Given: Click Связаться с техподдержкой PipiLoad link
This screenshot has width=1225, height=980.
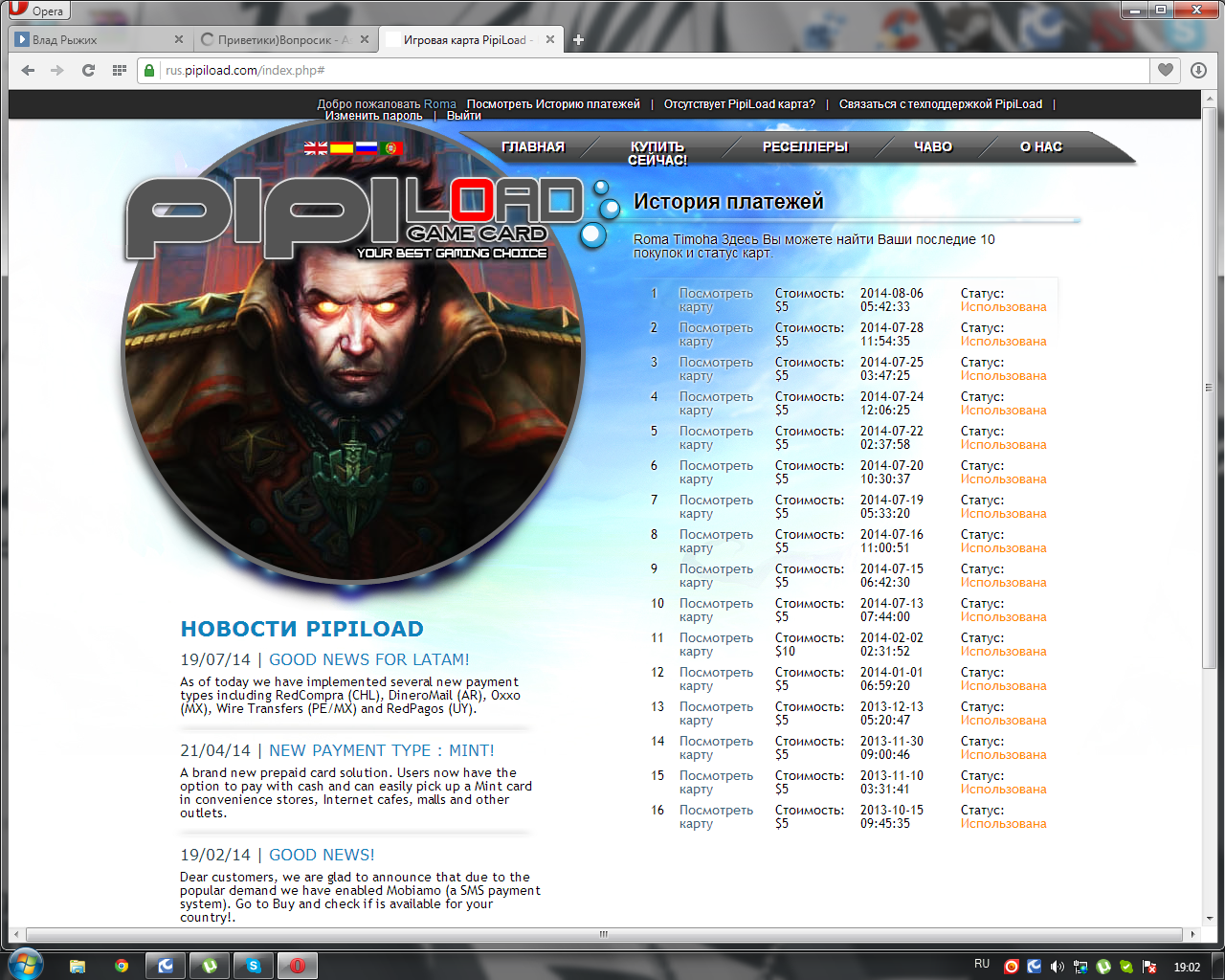Looking at the screenshot, I should click(x=941, y=104).
